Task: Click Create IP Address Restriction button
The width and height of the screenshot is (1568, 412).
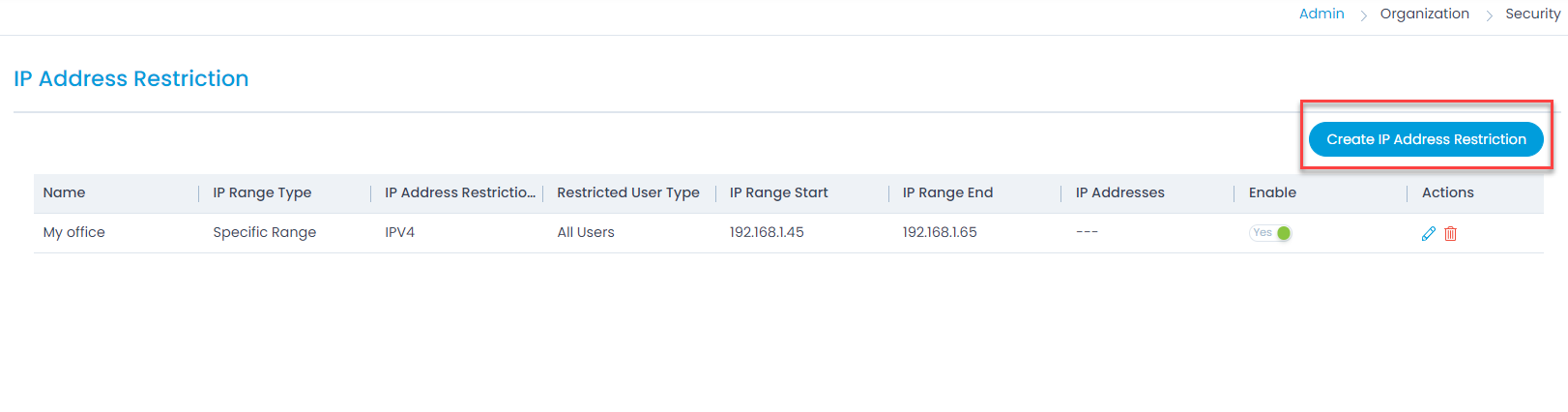Action: coord(1426,139)
